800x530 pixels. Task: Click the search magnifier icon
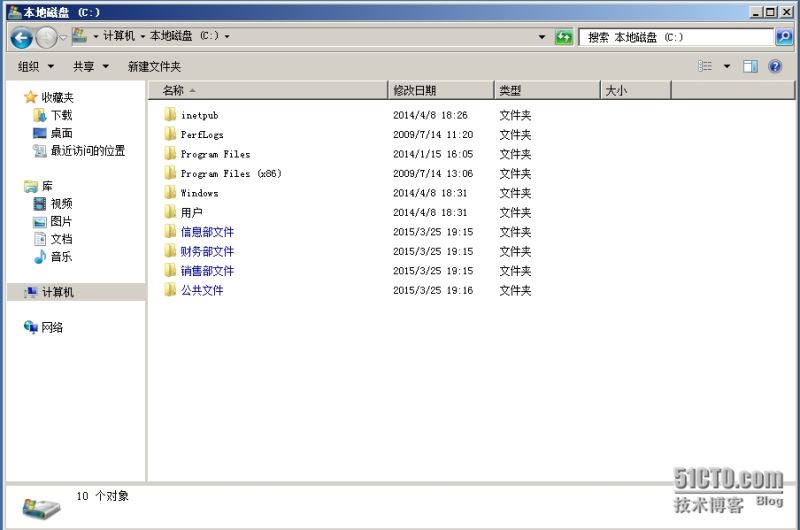coord(783,37)
